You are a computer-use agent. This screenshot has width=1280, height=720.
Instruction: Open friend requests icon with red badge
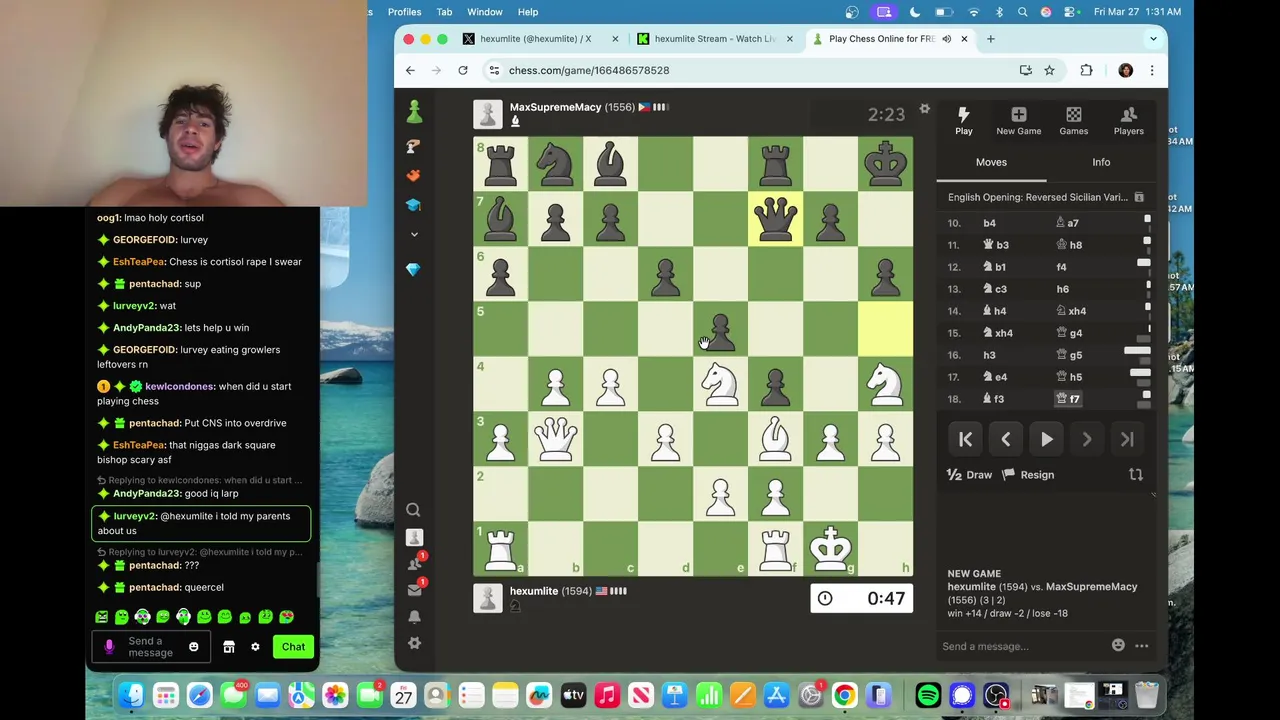tap(415, 564)
